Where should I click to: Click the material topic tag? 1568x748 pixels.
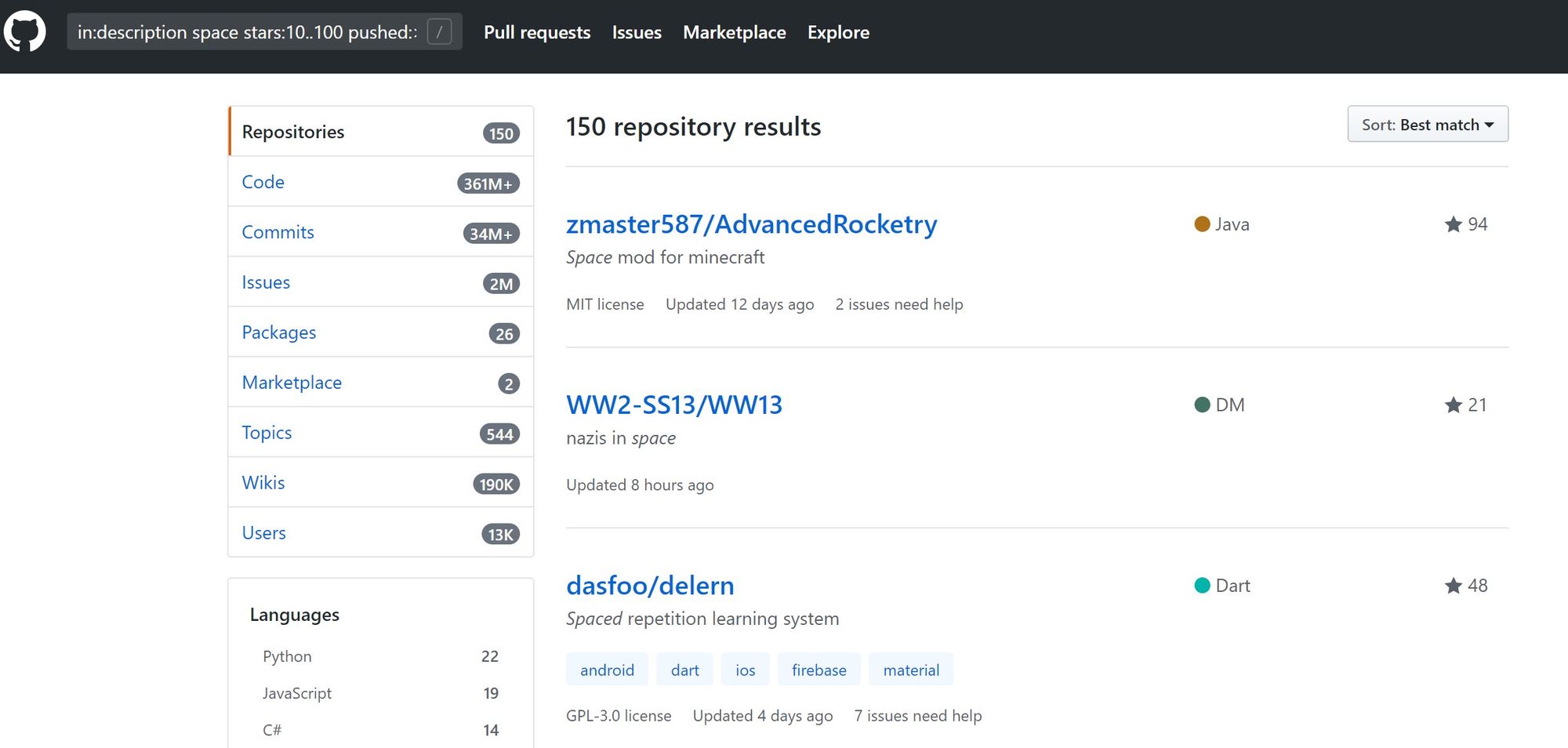pos(911,670)
